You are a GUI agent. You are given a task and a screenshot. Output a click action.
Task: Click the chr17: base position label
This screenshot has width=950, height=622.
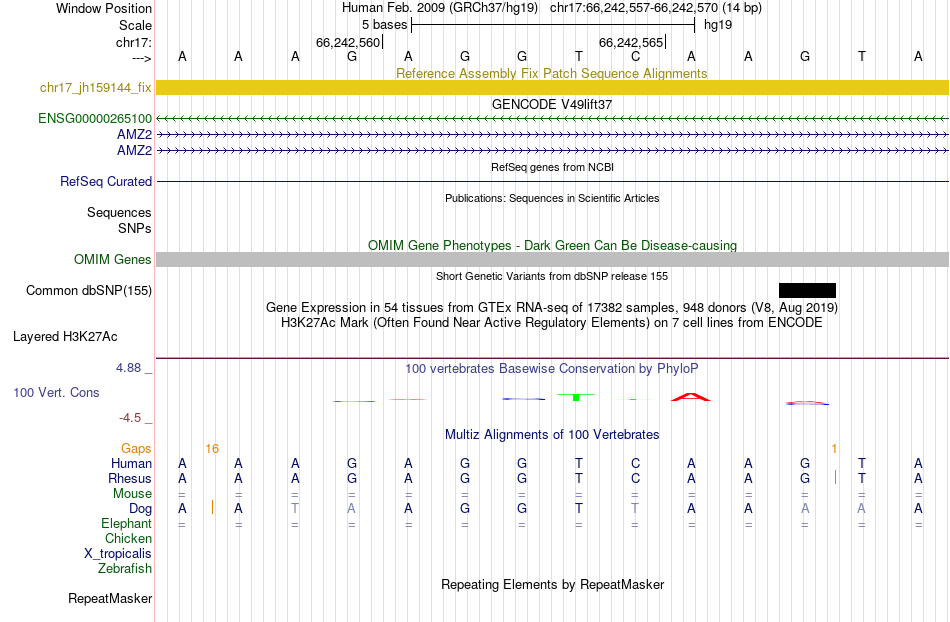tap(134, 42)
